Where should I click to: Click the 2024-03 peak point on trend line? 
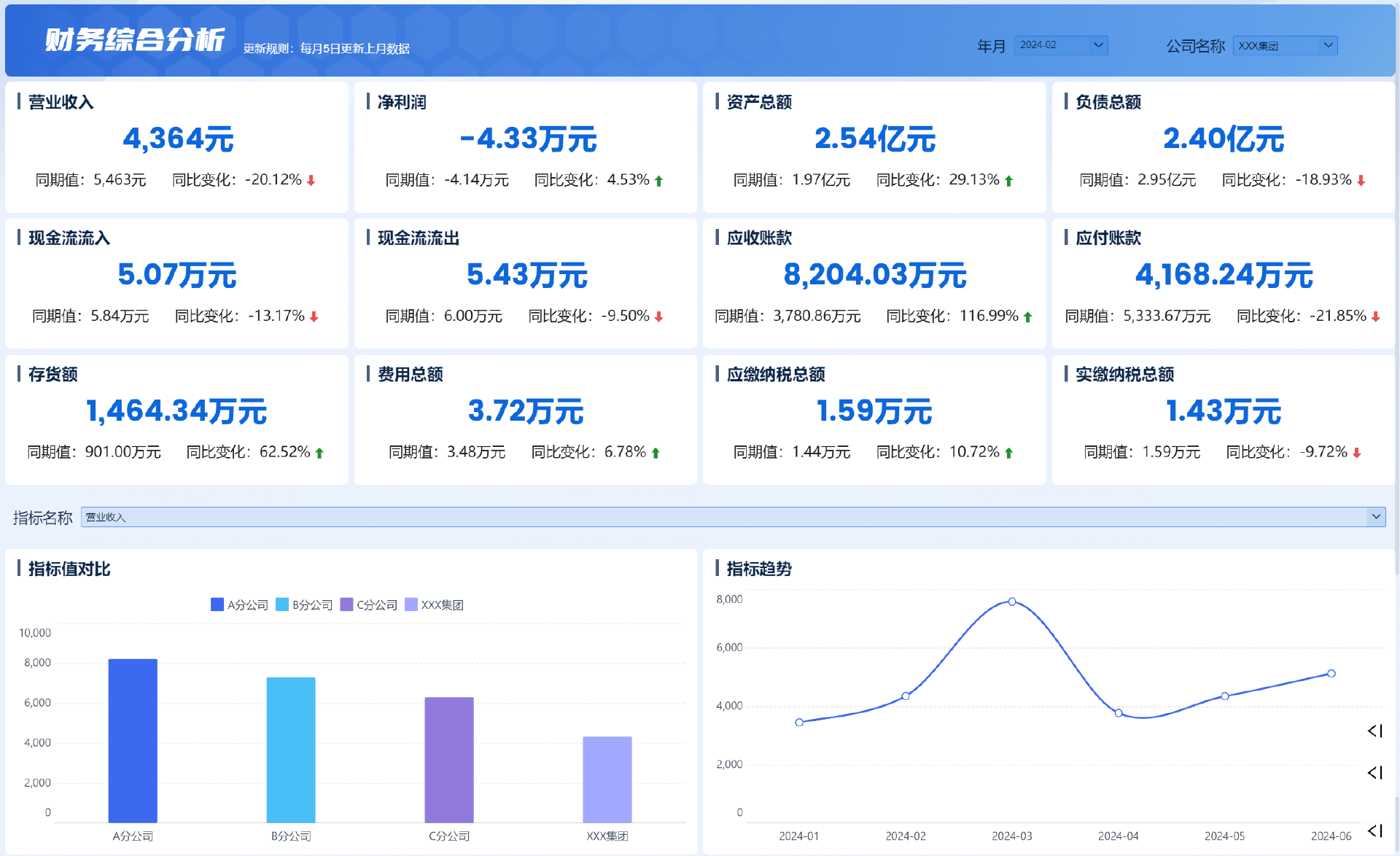pos(1012,602)
